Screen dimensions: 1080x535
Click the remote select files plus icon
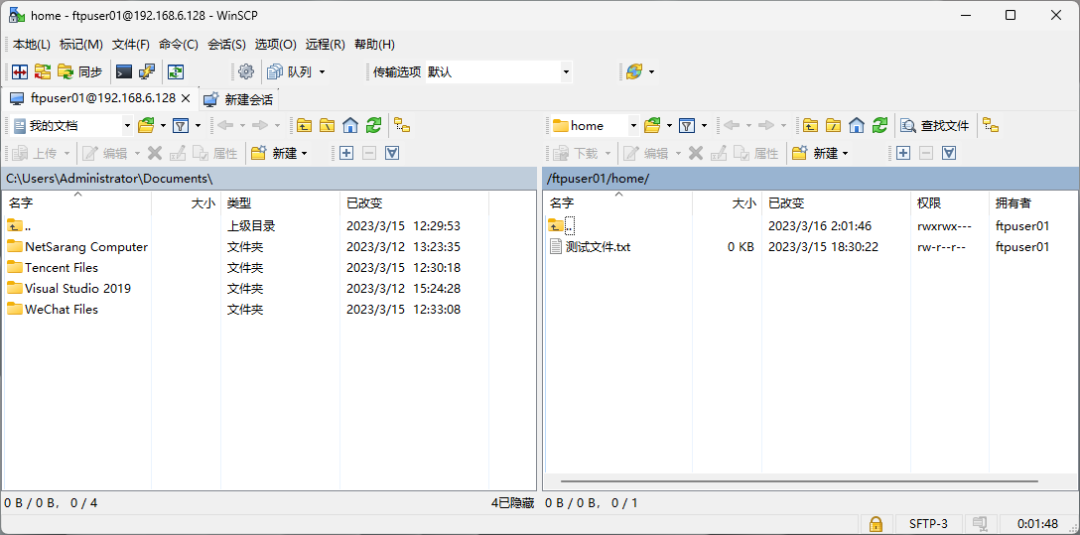(903, 153)
